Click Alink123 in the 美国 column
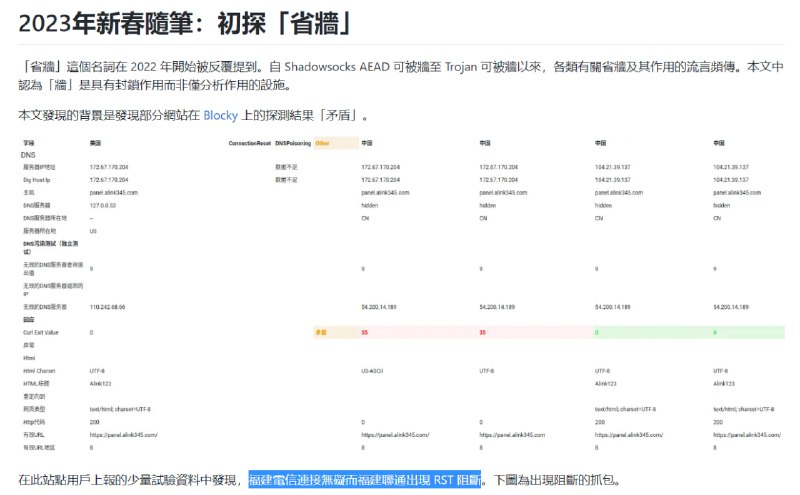Image resolution: width=800 pixels, height=495 pixels. [x=100, y=384]
